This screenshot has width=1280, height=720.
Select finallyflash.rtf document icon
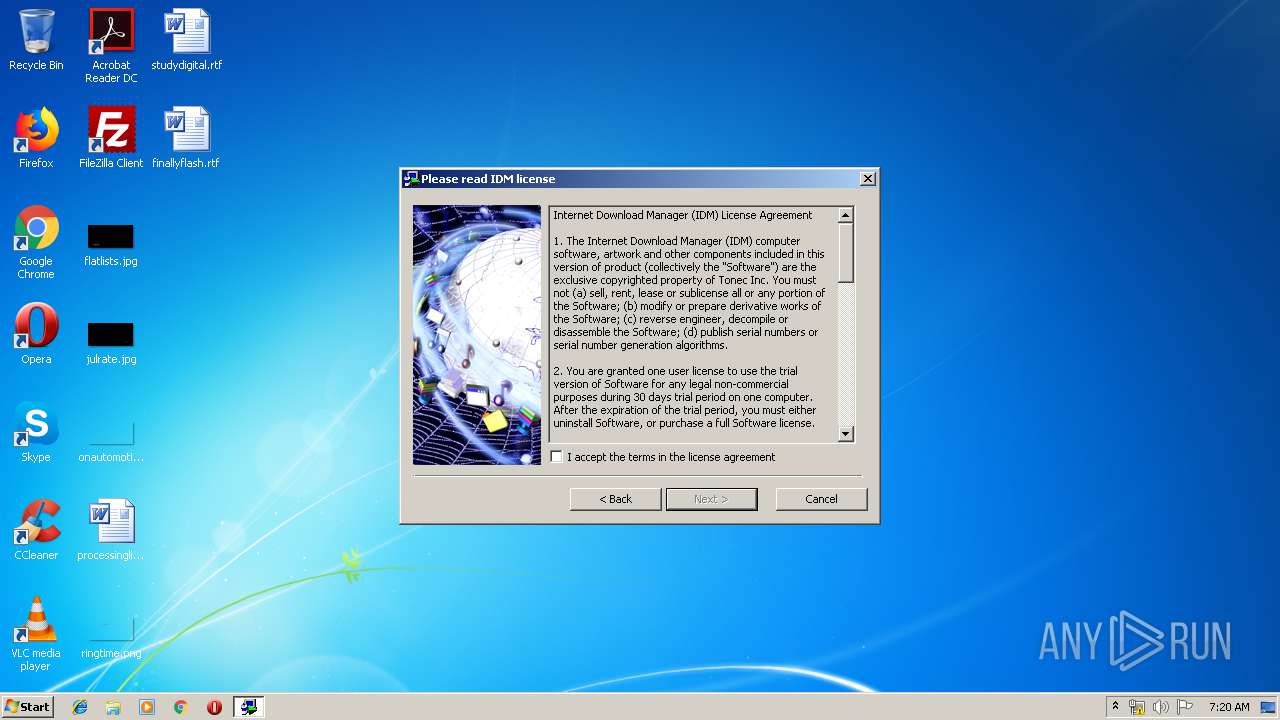coord(186,138)
